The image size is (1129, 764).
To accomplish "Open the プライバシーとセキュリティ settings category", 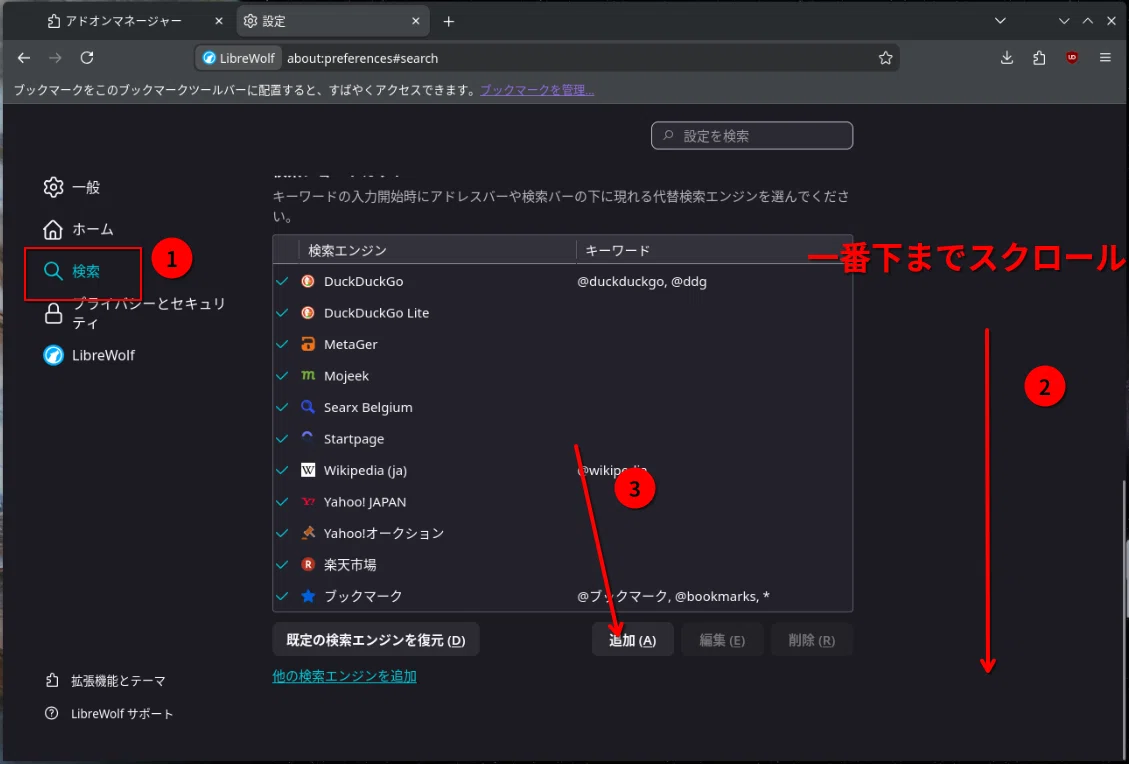I will [135, 313].
